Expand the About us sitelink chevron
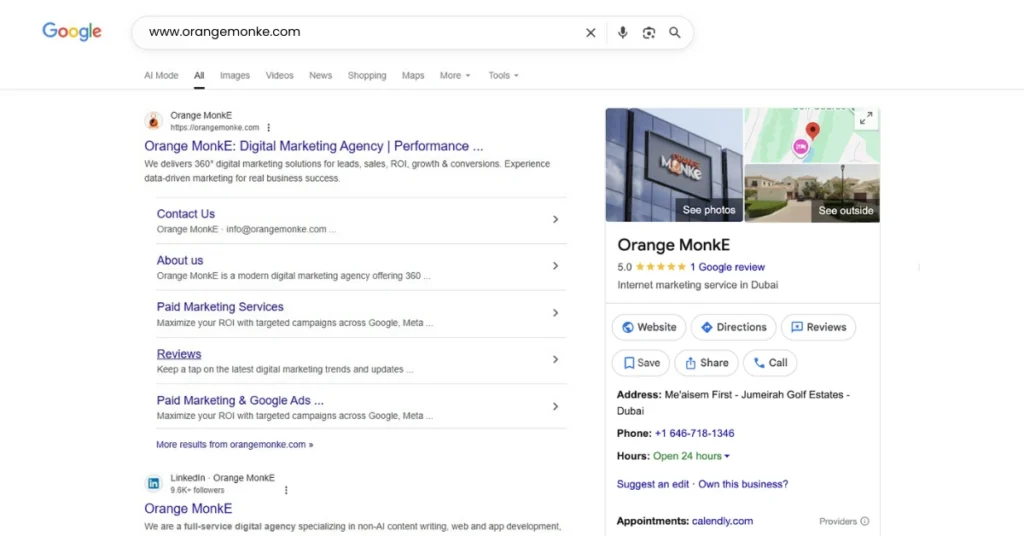Screen dimensions: 1024x536 pyautogui.click(x=555, y=266)
